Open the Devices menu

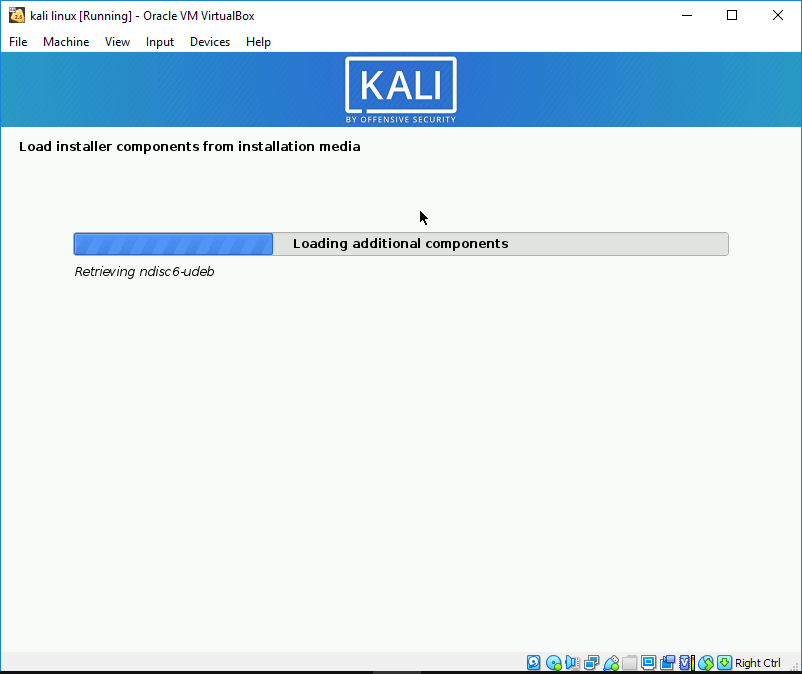point(209,42)
